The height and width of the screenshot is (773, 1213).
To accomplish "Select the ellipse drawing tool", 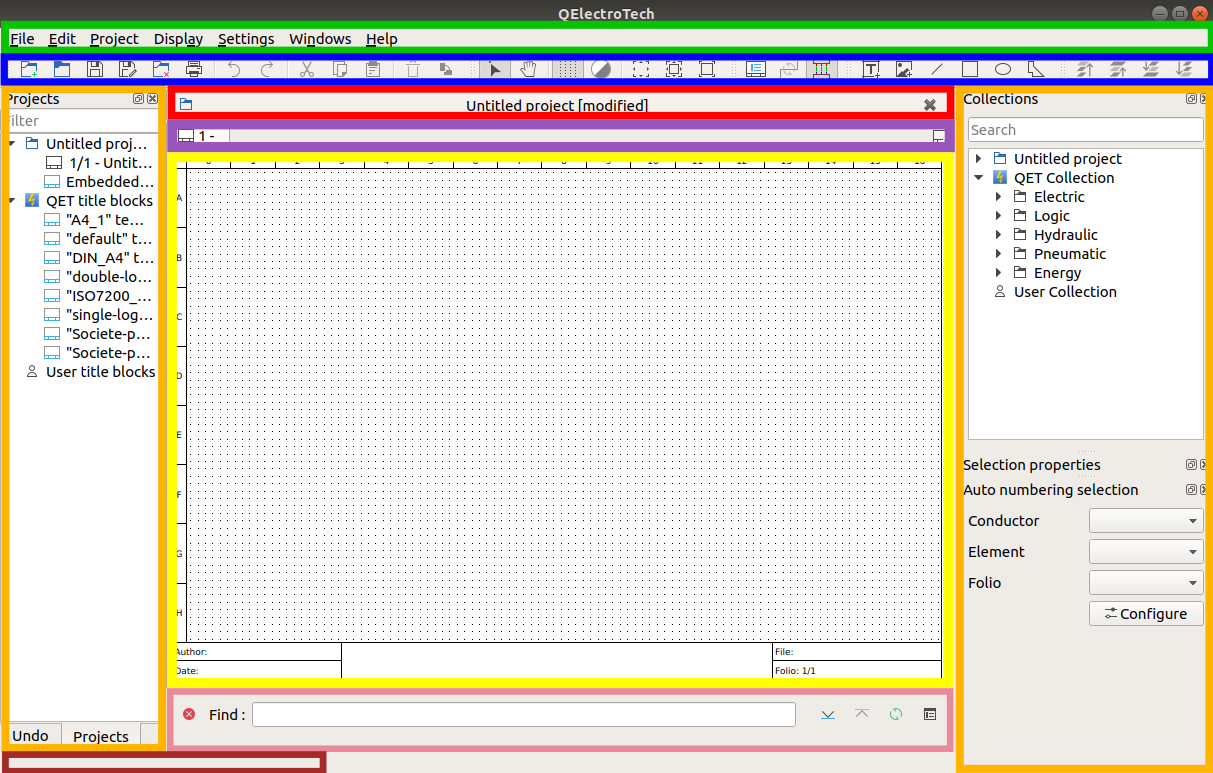I will click(1002, 69).
